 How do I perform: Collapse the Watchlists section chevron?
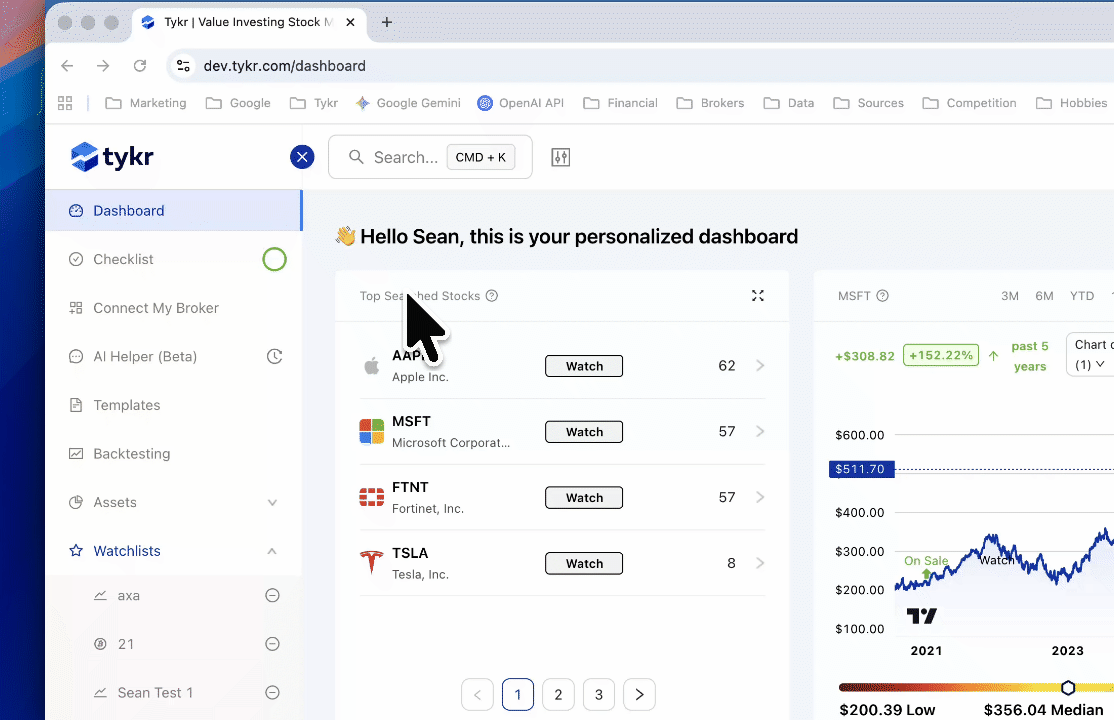click(272, 551)
